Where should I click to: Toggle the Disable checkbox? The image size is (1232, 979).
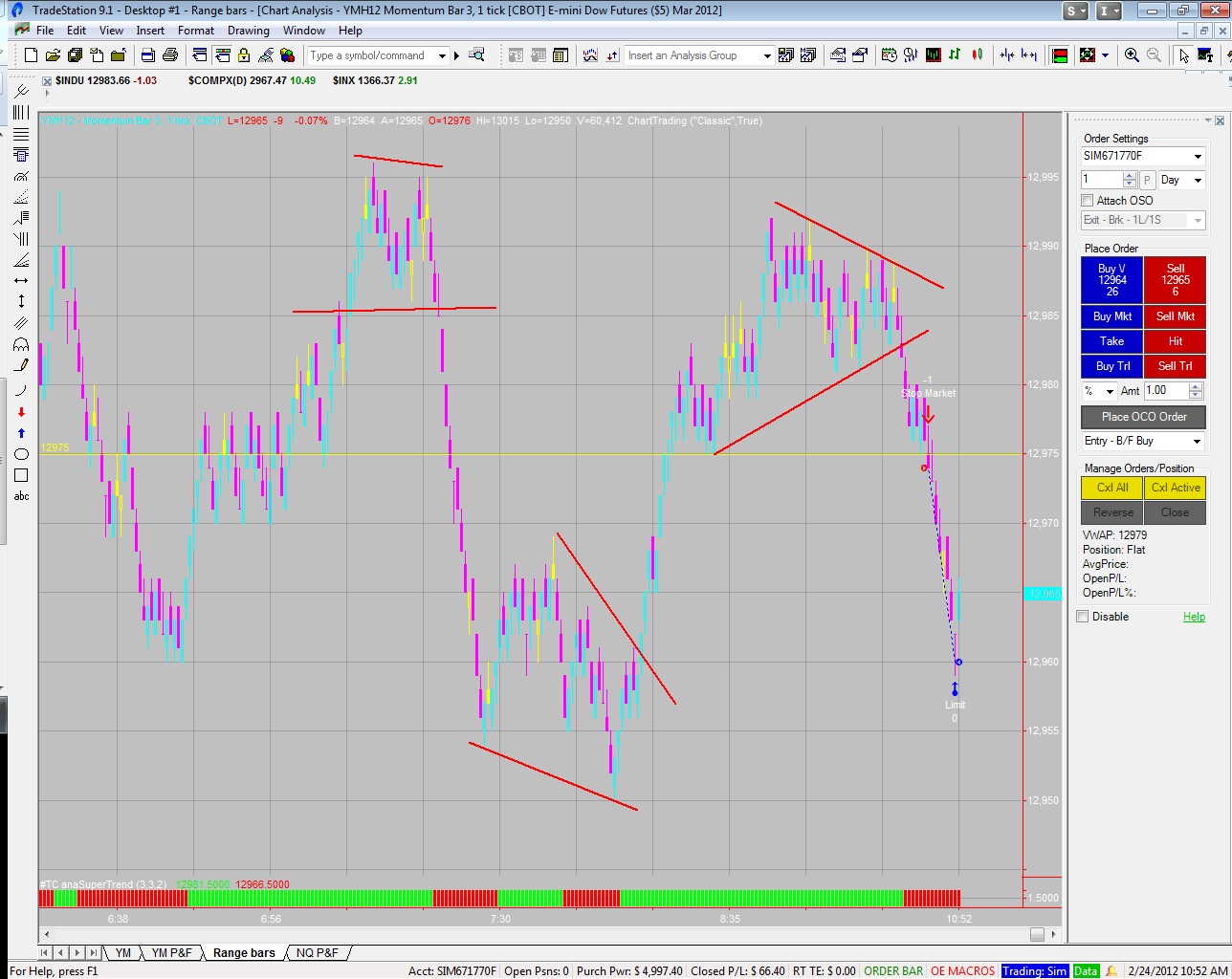tap(1083, 617)
